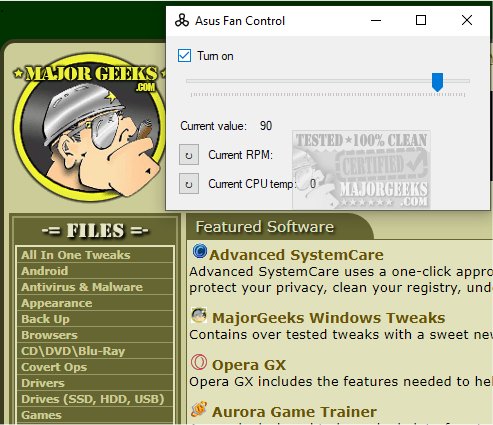Uncheck the Turn on checkbox
Screen dimensions: 493x425
(x=184, y=56)
